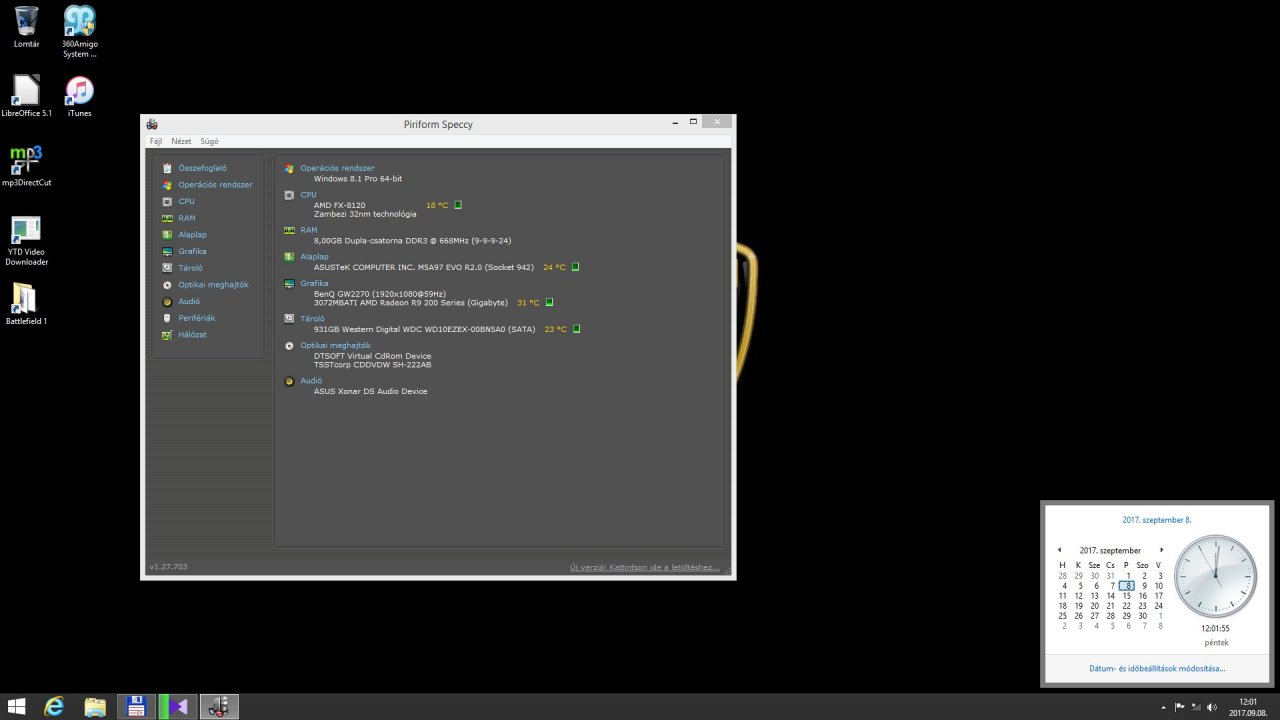Click the taskbar clock showing 12:01

click(x=1248, y=707)
